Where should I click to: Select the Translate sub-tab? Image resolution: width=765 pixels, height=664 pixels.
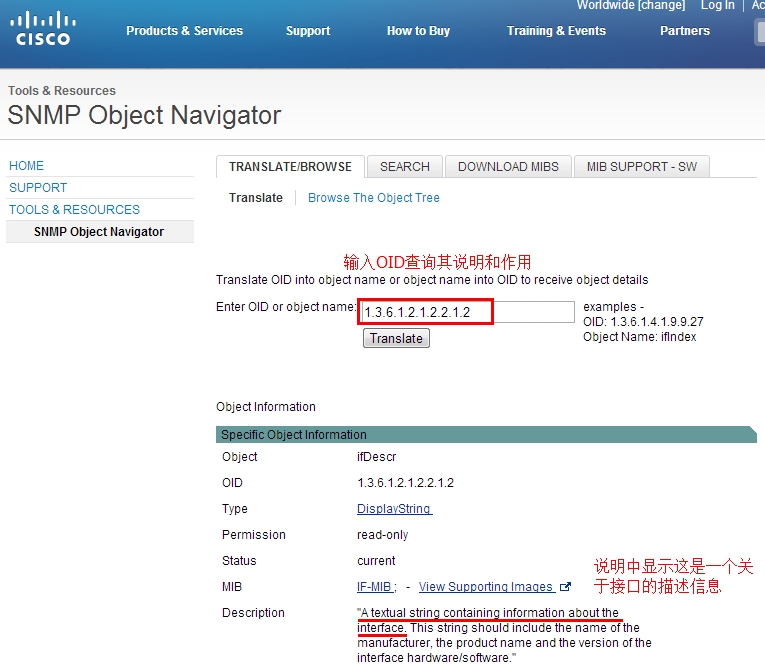click(256, 198)
